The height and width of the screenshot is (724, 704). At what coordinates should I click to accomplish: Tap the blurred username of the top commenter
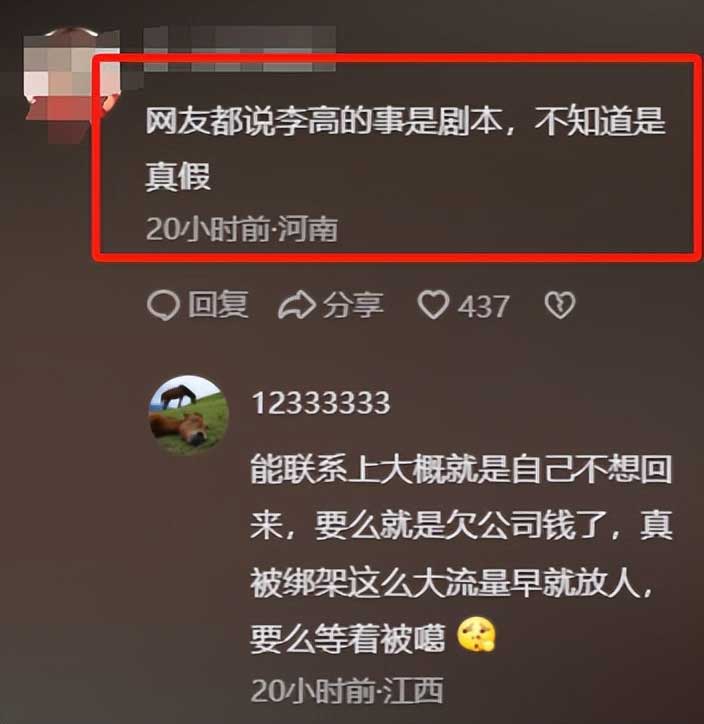(x=239, y=48)
